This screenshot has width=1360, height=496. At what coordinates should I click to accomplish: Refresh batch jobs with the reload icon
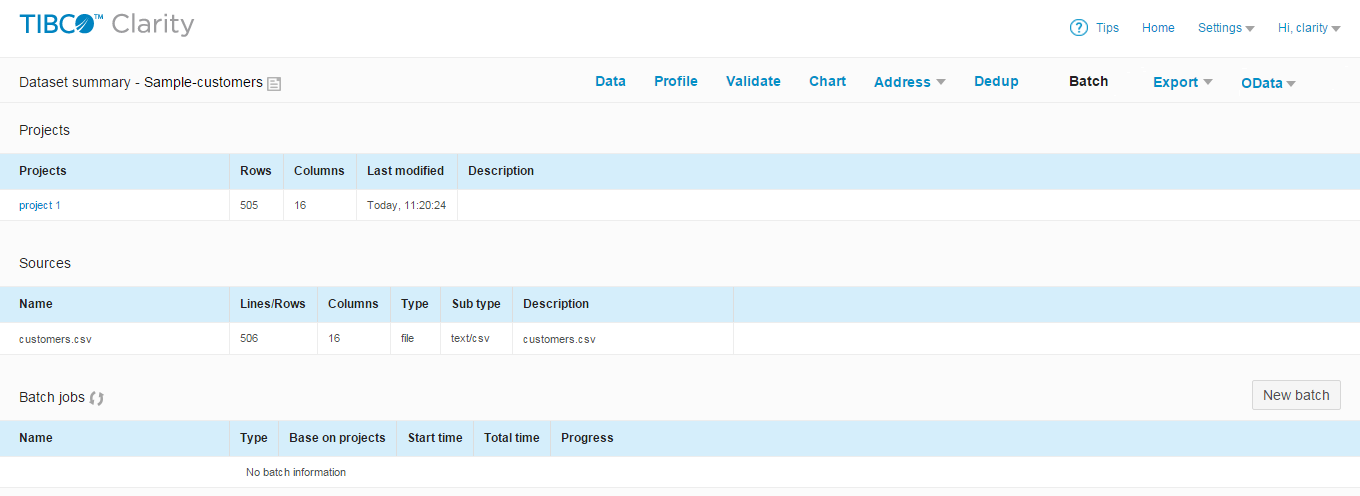(96, 398)
